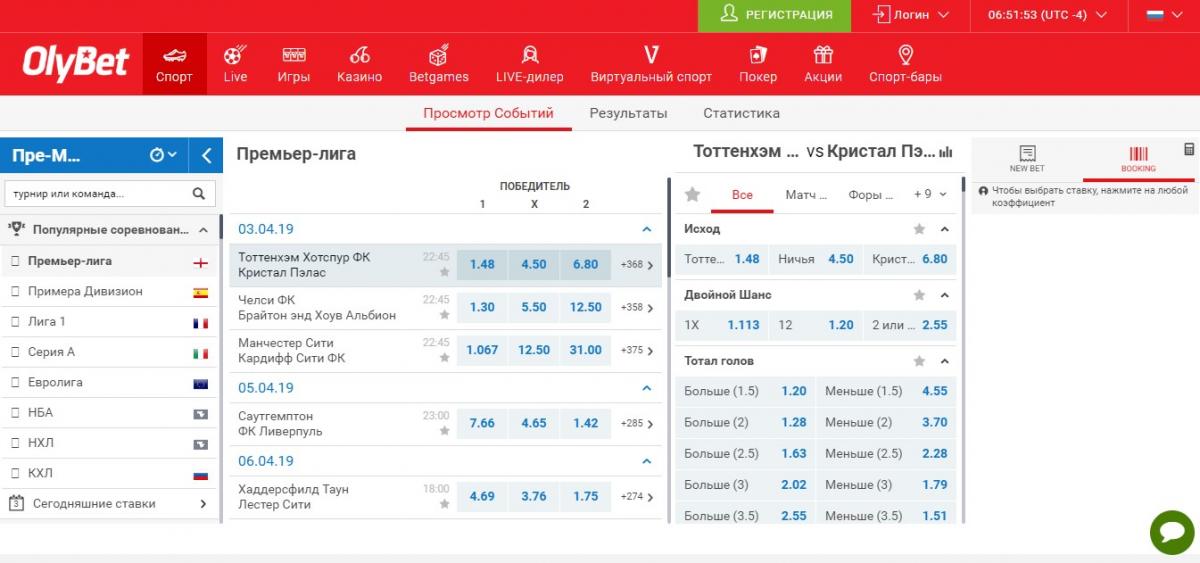
Task: Show favorite markets star tab
Action: click(692, 195)
